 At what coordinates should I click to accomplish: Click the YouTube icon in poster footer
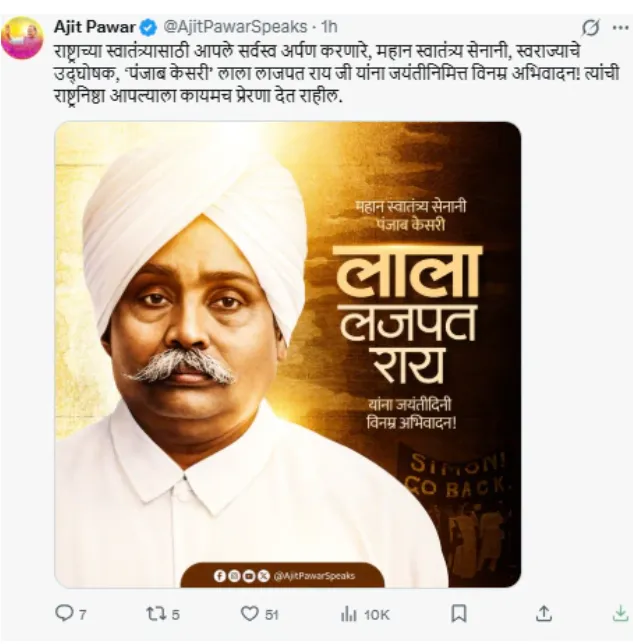[249, 576]
